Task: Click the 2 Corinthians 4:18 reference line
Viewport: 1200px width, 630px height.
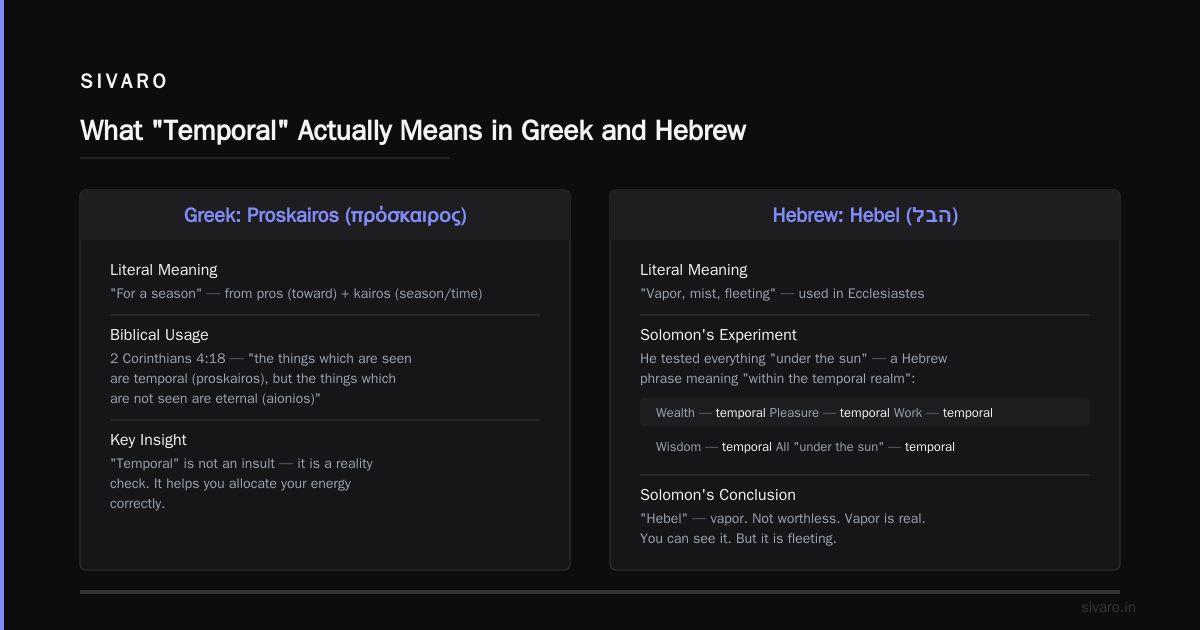Action: pyautogui.click(x=261, y=358)
